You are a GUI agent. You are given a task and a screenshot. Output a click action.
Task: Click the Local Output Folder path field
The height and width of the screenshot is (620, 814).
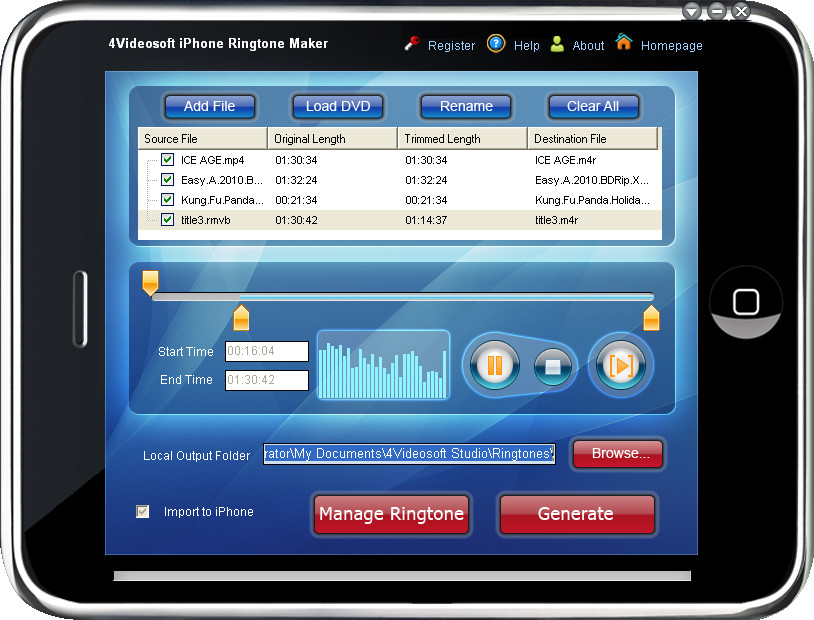[409, 454]
